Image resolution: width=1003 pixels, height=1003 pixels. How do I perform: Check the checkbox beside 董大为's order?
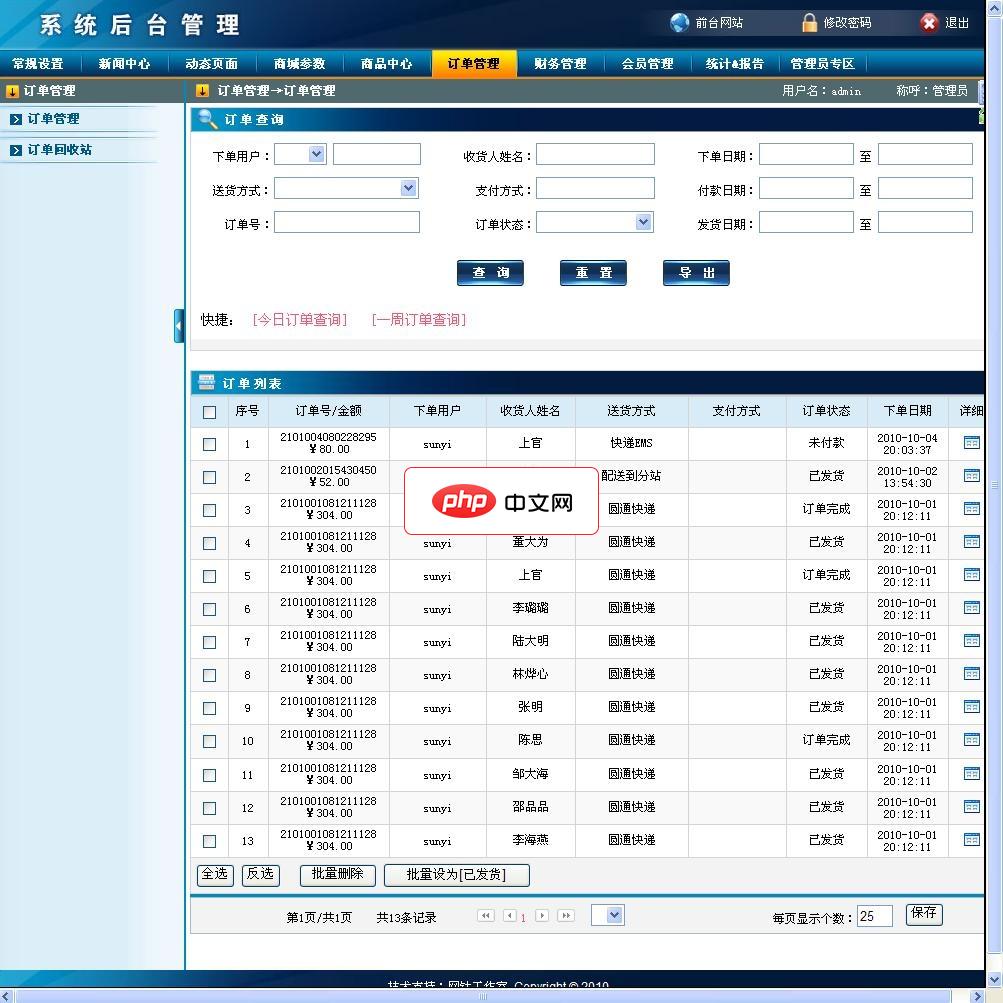pyautogui.click(x=208, y=543)
